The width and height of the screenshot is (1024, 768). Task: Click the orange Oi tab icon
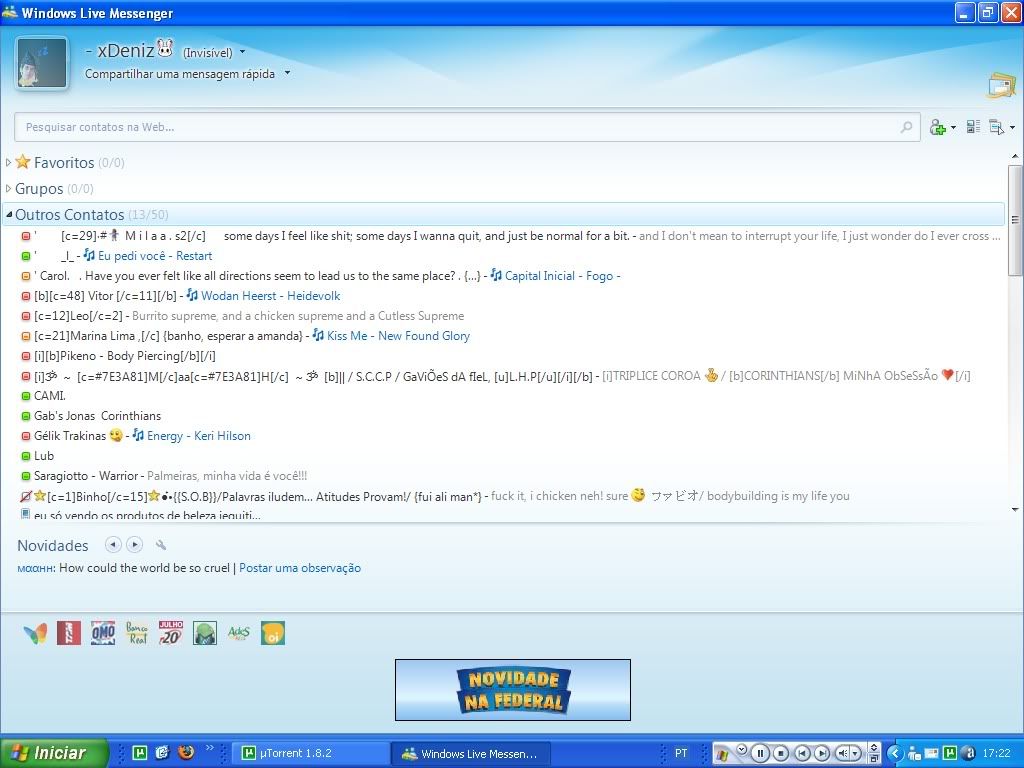coord(273,633)
